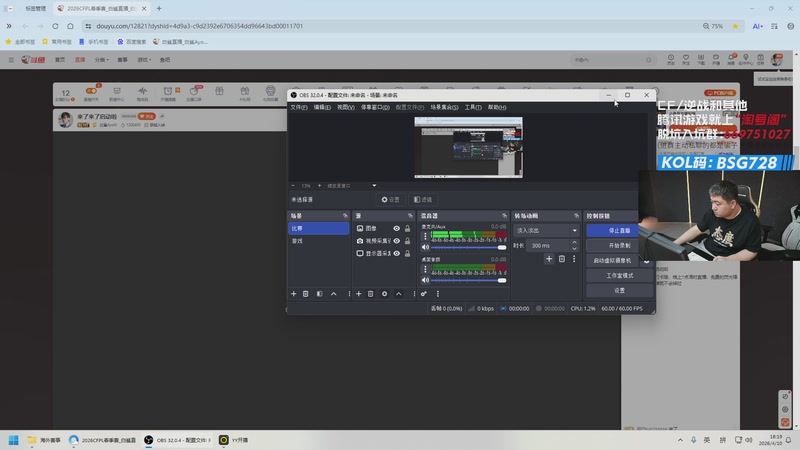Decrease transition duration with down arrow

(x=574, y=248)
